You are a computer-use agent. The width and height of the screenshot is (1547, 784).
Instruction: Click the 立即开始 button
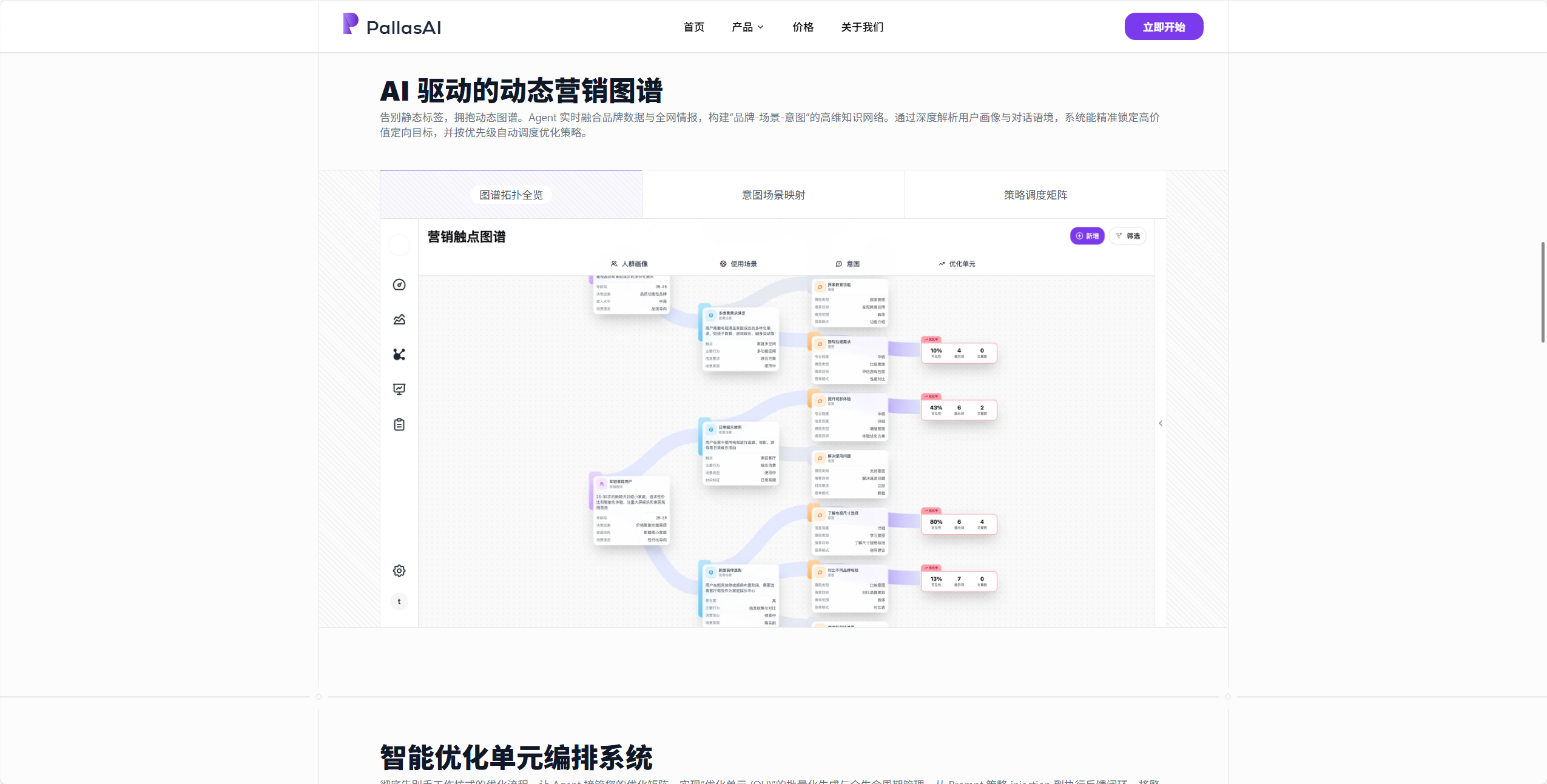coord(1164,27)
